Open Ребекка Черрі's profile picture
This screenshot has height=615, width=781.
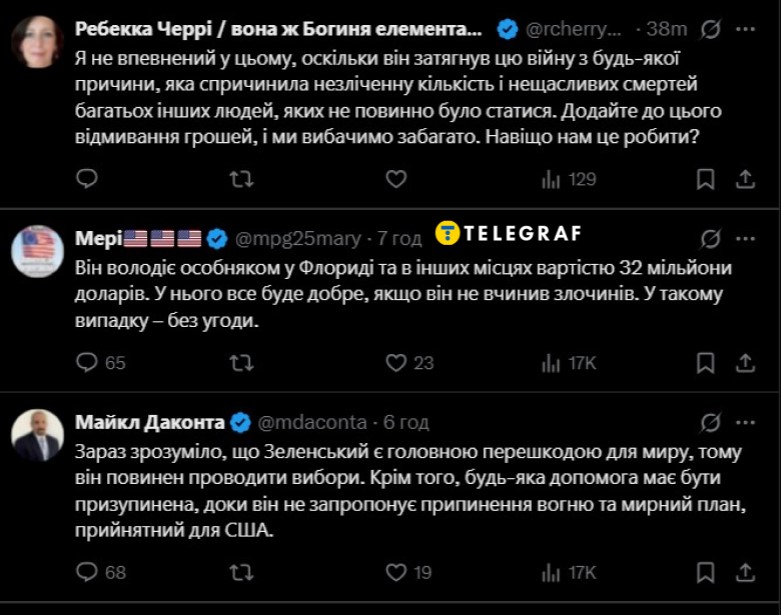coord(37,42)
